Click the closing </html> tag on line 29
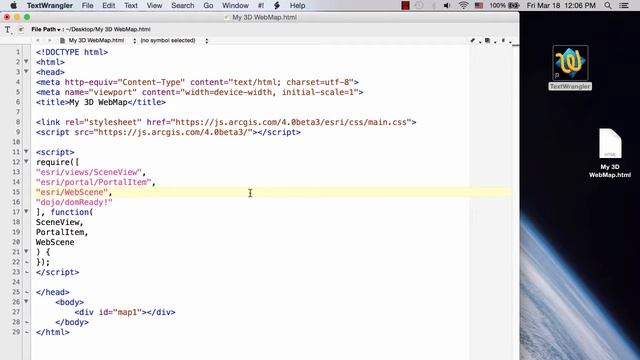 53,332
